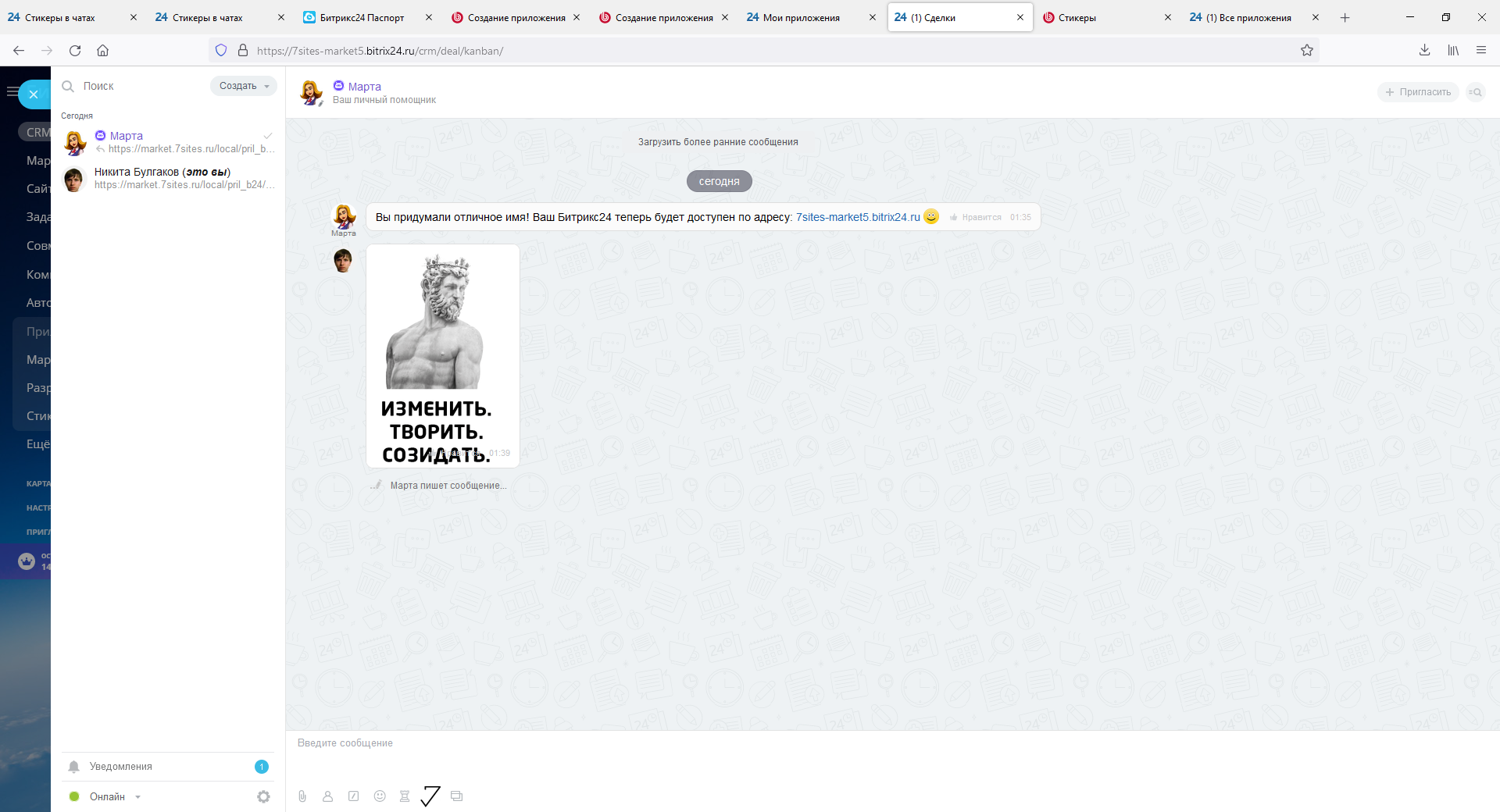Go back to the previous page
The image size is (1500, 812).
pos(19,51)
